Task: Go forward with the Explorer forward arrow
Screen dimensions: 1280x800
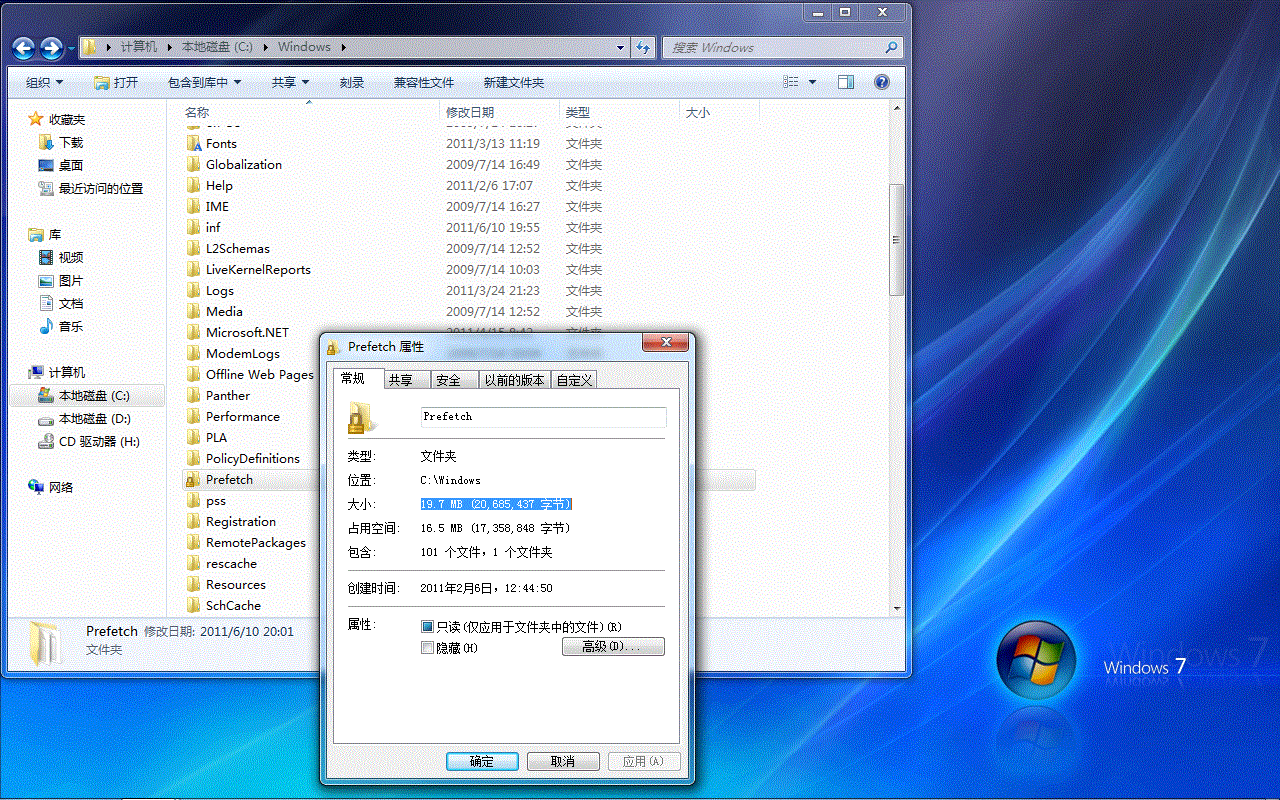Action: point(51,47)
